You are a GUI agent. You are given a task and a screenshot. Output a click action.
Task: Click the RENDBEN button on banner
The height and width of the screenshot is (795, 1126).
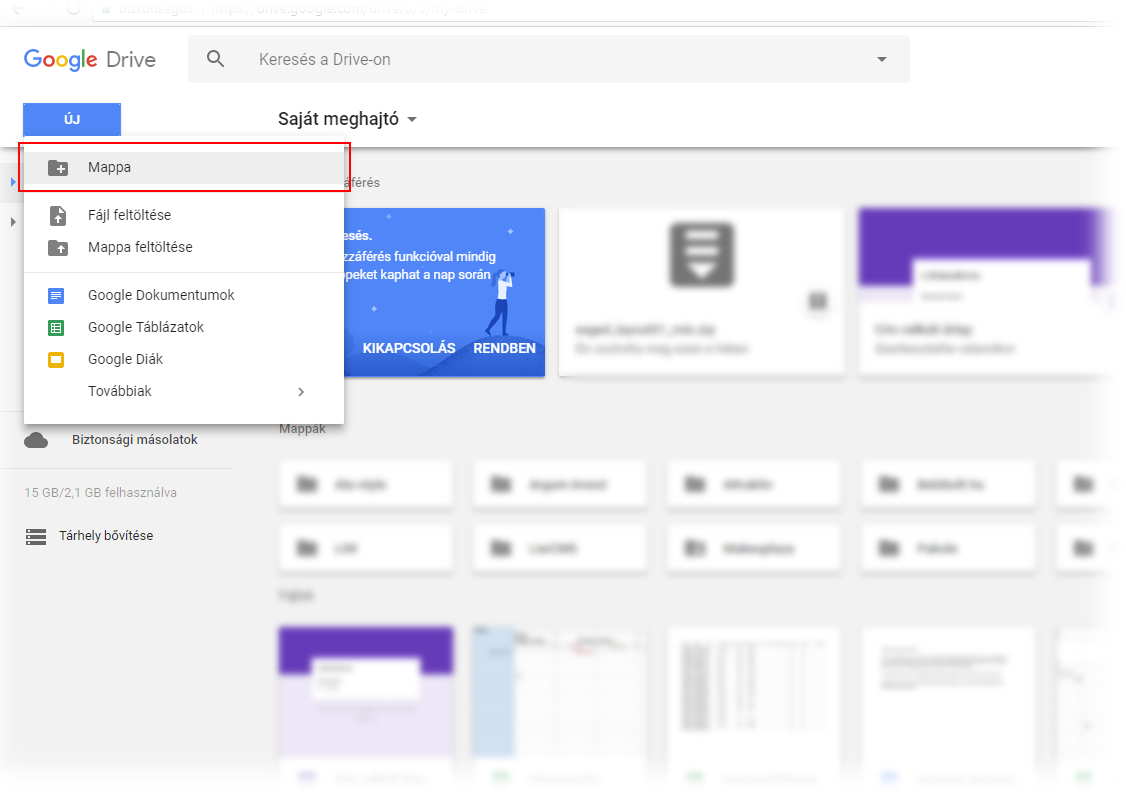click(x=504, y=348)
